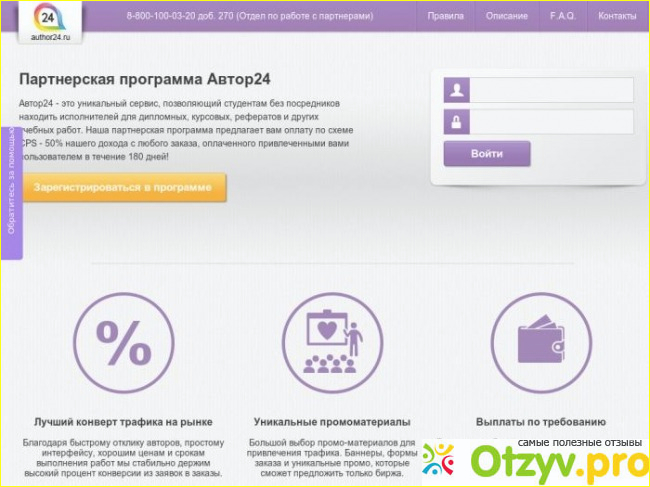Viewport: 650px width, 487px height.
Task: Select the wallet payouts circle icon
Action: [540, 345]
